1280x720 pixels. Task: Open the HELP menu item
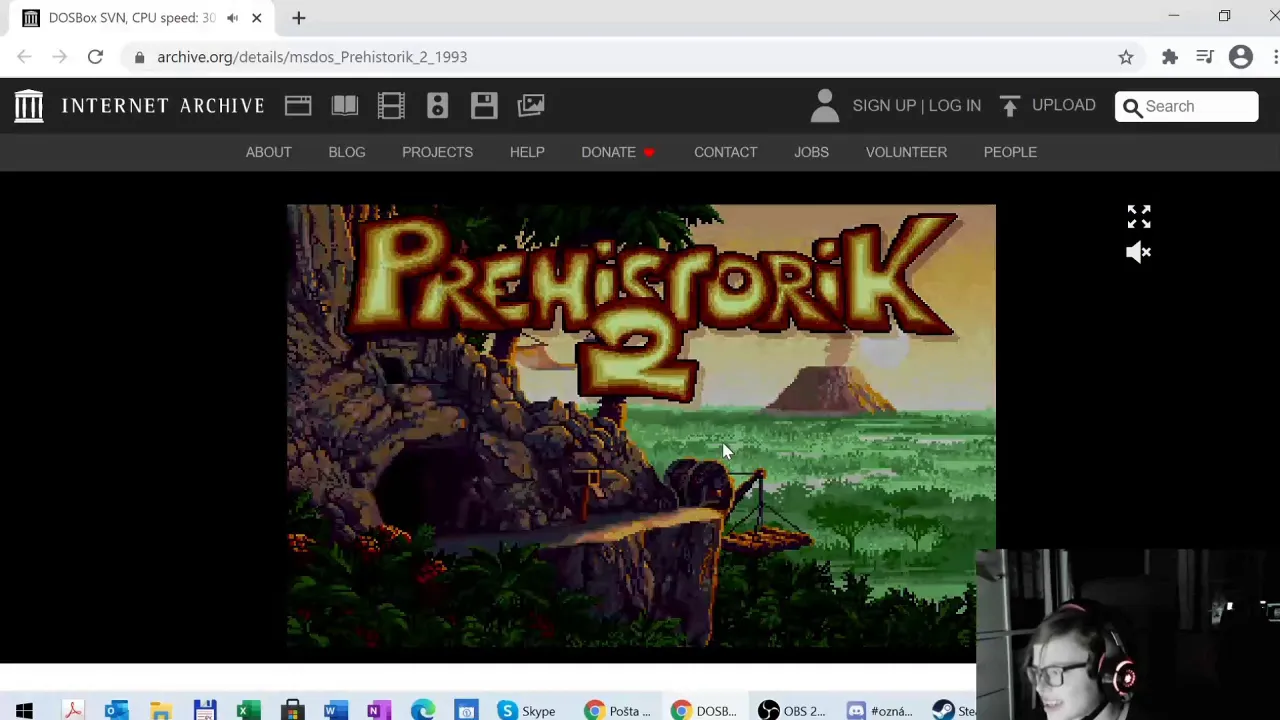(527, 152)
